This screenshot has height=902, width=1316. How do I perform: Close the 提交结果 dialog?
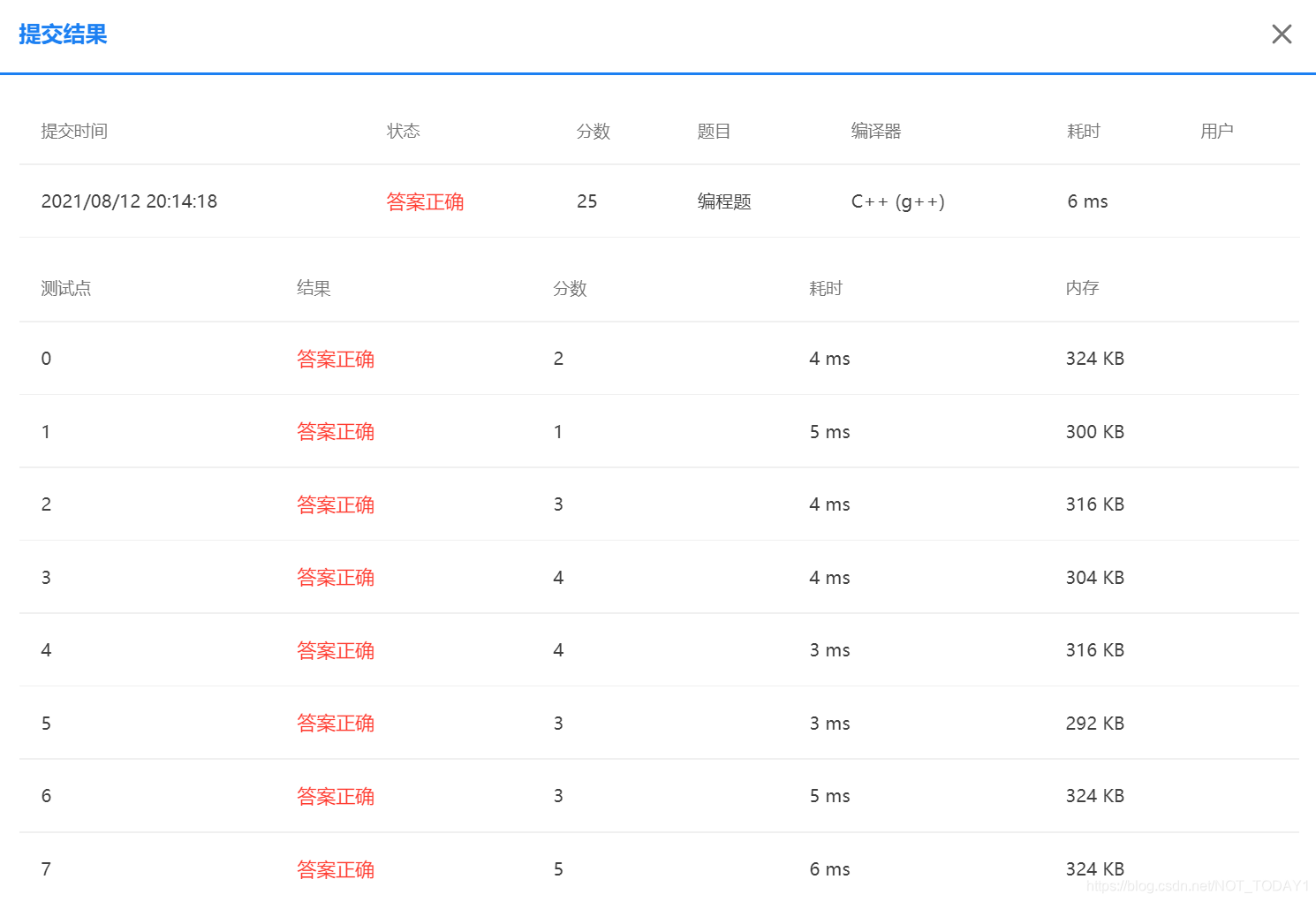tap(1282, 34)
